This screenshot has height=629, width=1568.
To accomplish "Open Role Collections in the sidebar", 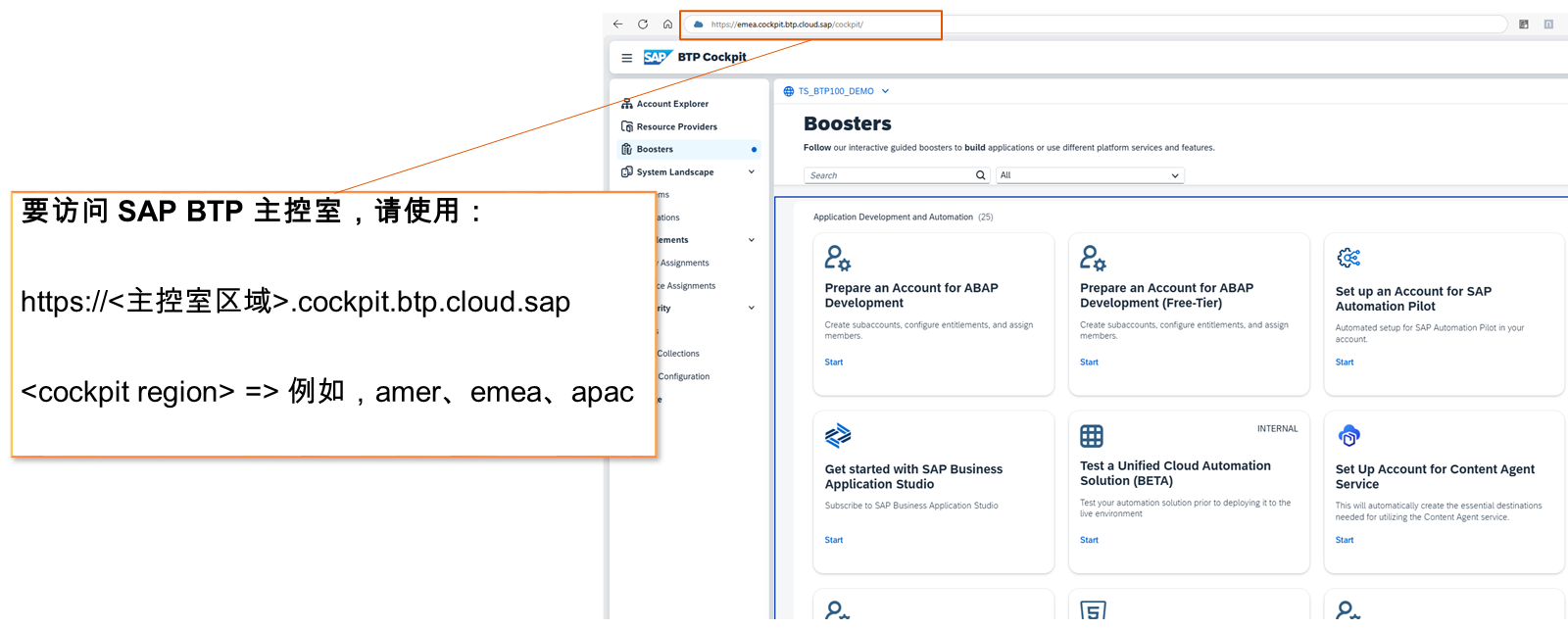I will click(x=678, y=354).
